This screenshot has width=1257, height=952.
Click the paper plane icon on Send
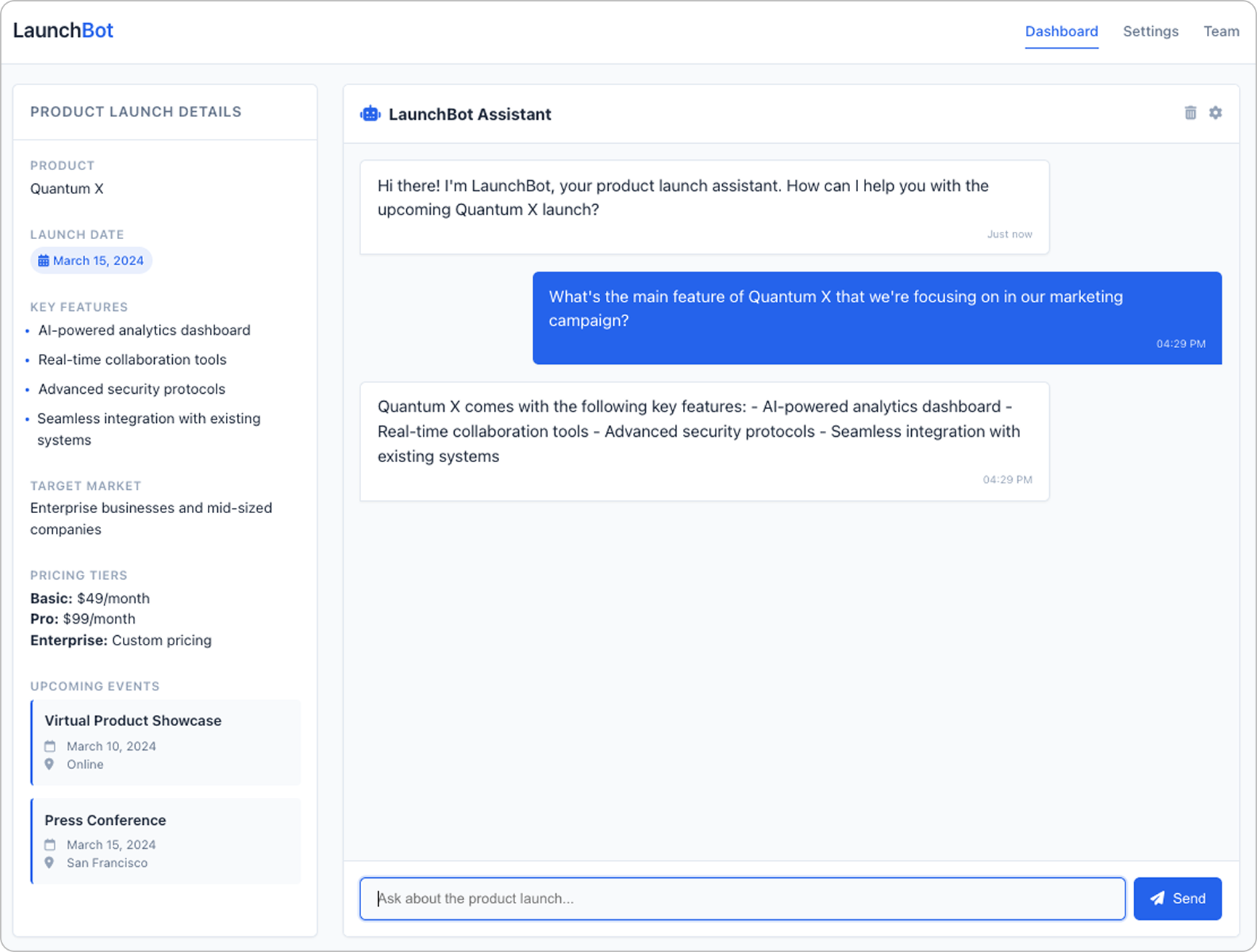point(1157,899)
